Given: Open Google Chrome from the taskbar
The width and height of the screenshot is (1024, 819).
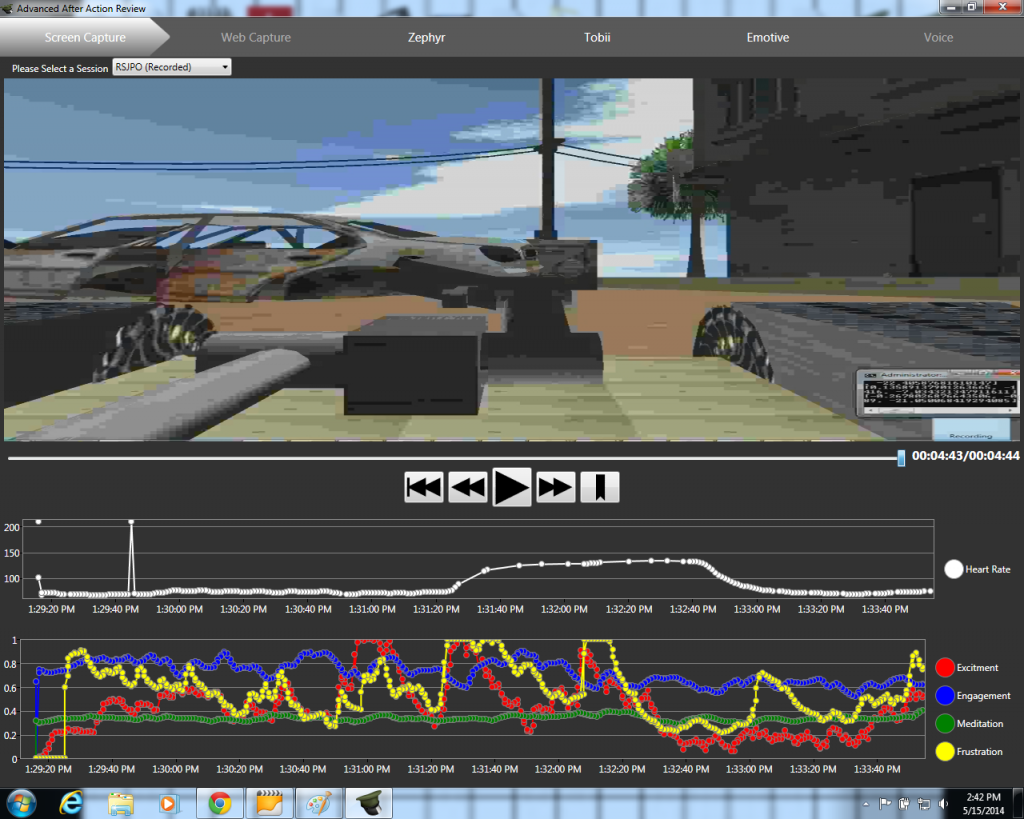Looking at the screenshot, I should (x=220, y=803).
